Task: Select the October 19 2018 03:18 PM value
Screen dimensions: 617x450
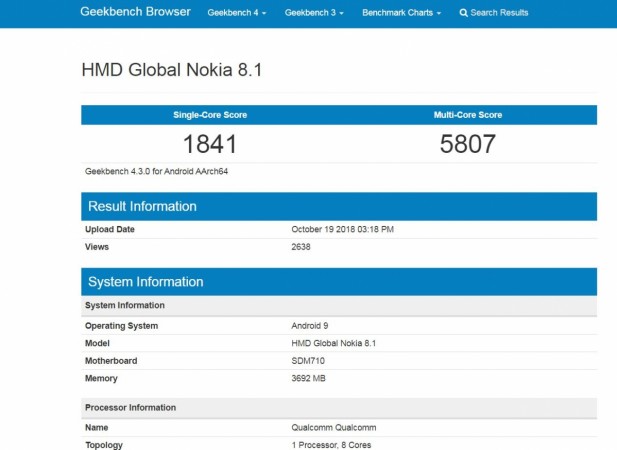Action: point(342,229)
